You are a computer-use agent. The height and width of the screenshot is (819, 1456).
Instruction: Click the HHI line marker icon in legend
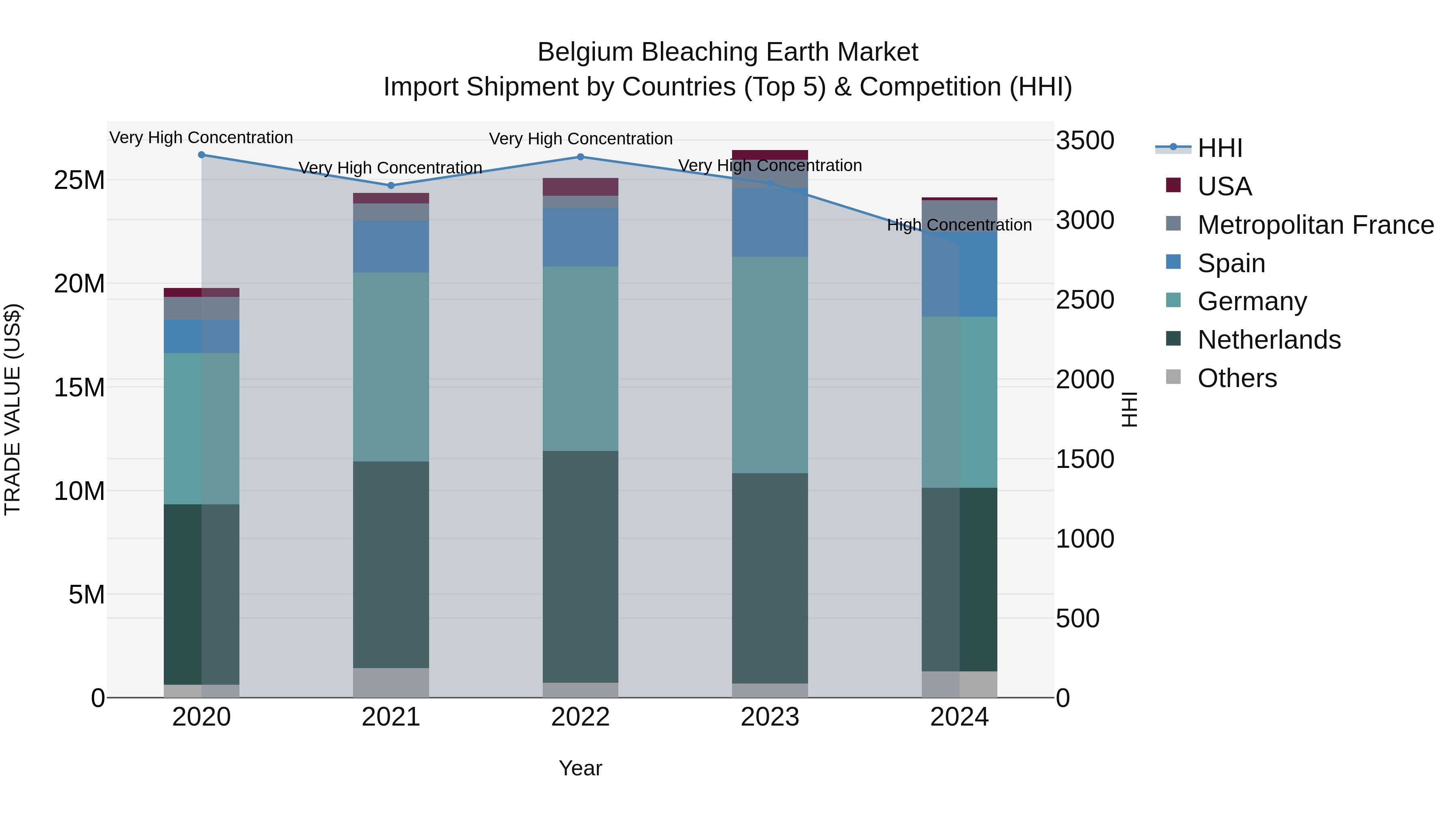click(1173, 147)
